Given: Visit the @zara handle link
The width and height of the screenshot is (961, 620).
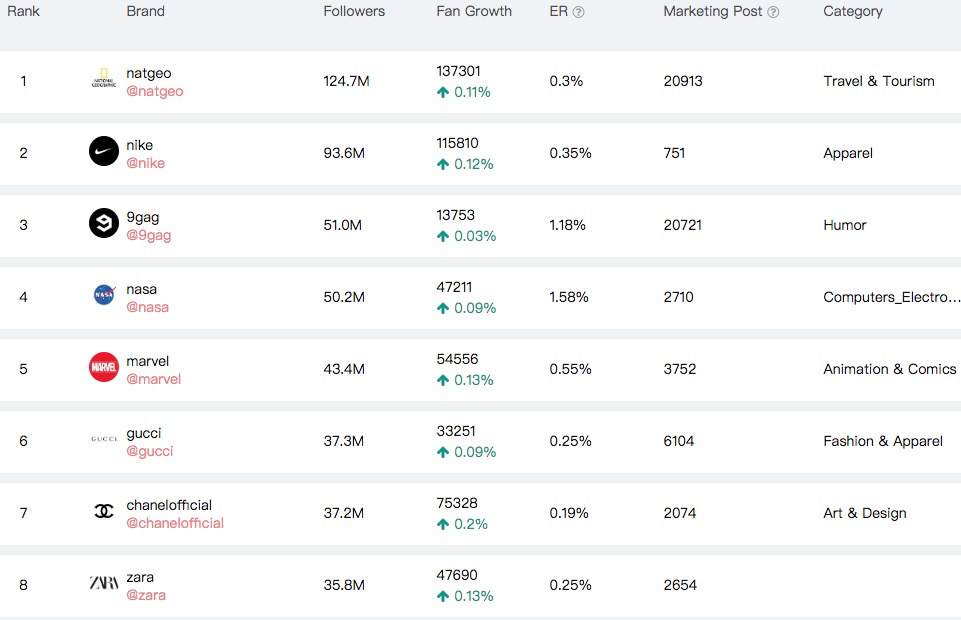Looking at the screenshot, I should pos(146,595).
